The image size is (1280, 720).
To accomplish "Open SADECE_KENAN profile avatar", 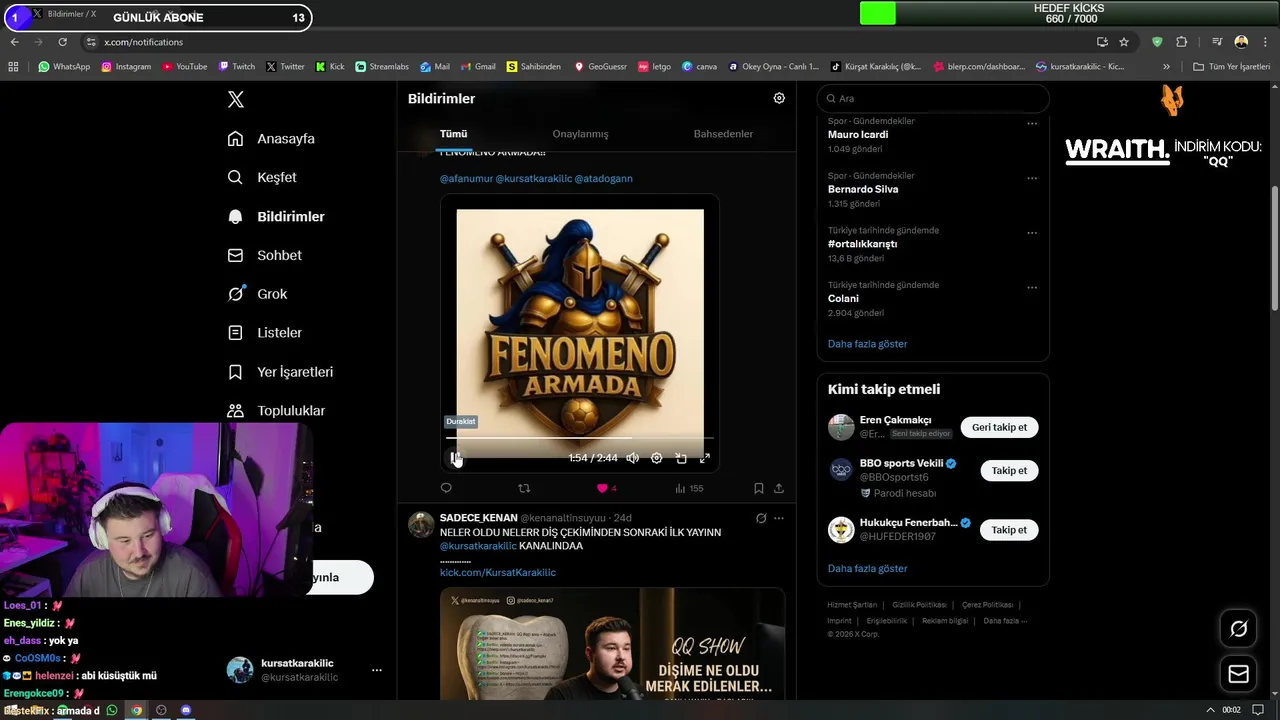I will click(421, 524).
